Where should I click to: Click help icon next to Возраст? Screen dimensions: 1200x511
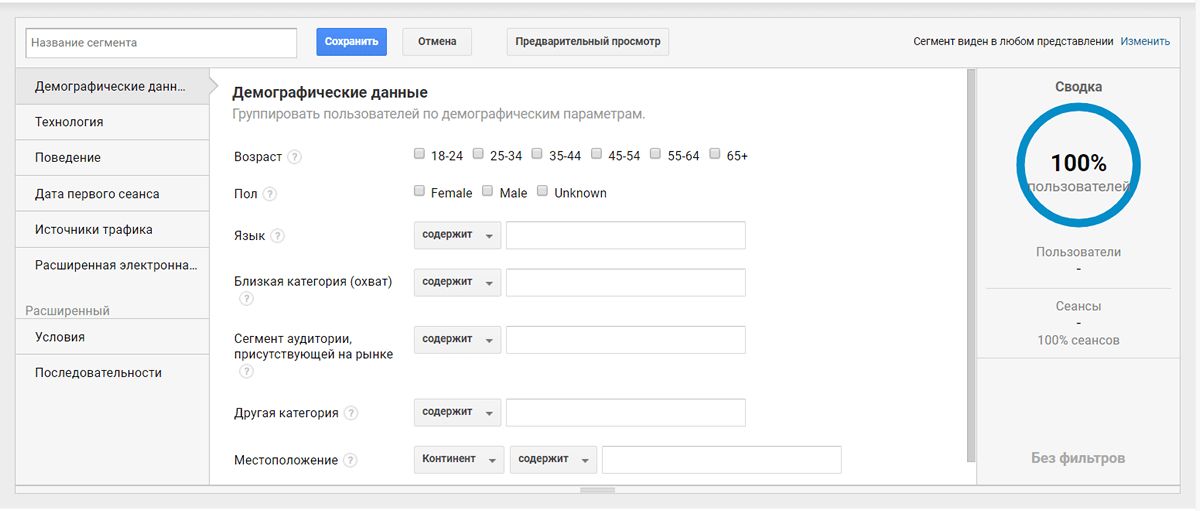coord(294,157)
